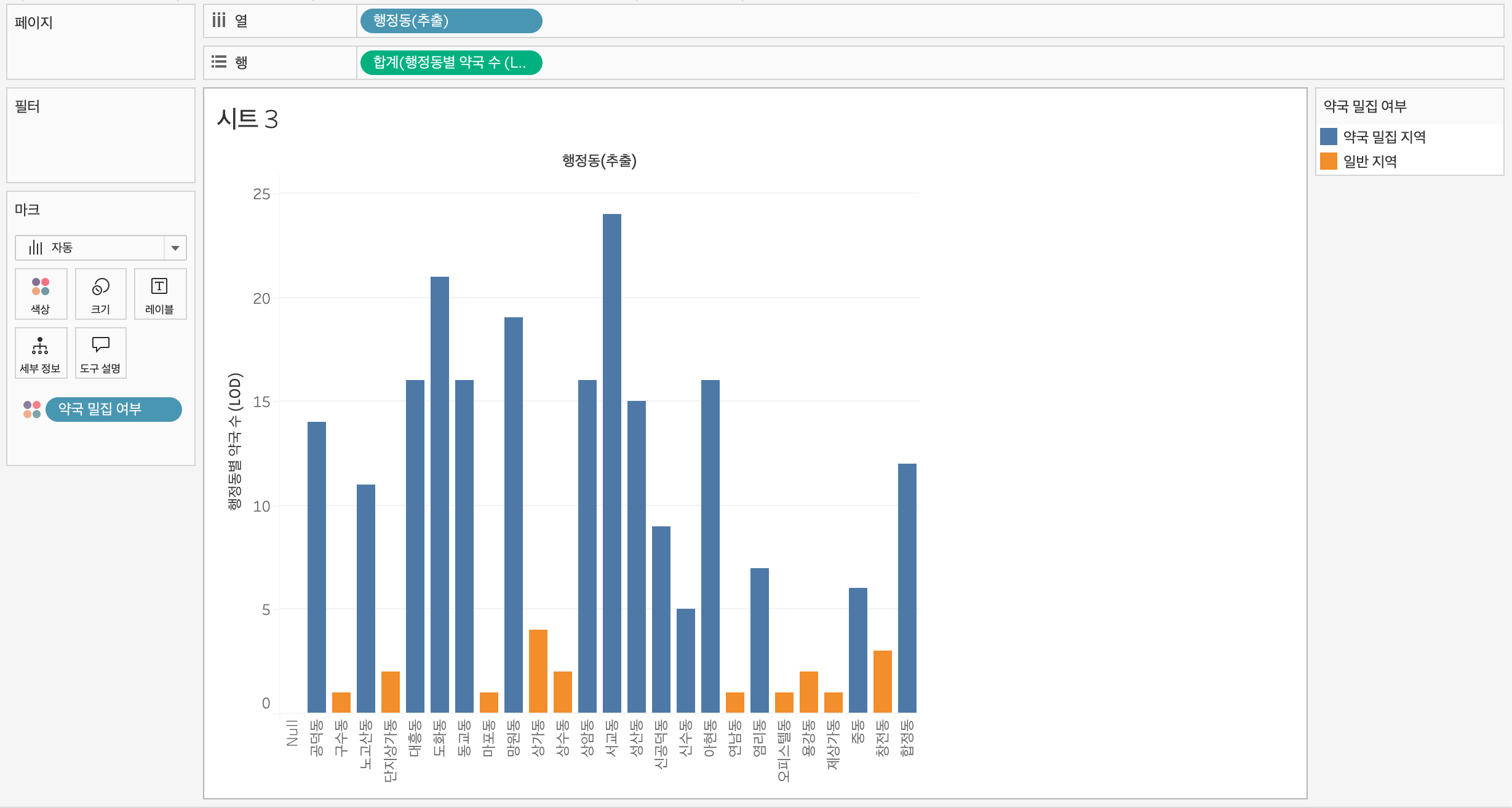Click the tallest blue bar 서교동
This screenshot has height=808, width=1512.
point(612,461)
